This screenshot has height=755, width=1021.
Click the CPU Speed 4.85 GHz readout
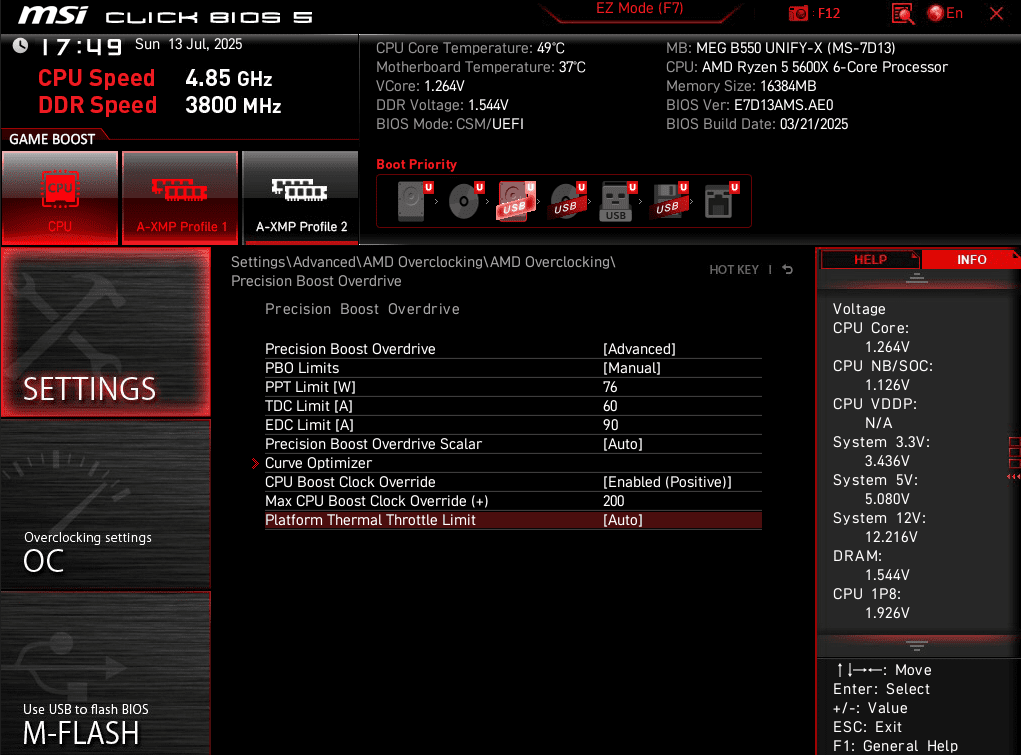click(155, 78)
